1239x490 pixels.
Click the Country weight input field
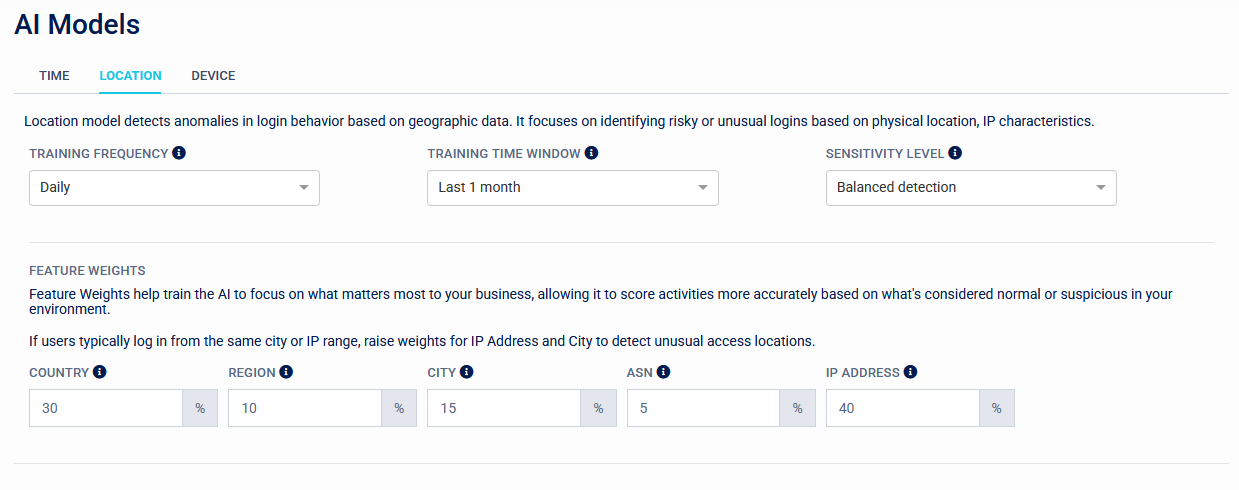tap(105, 408)
